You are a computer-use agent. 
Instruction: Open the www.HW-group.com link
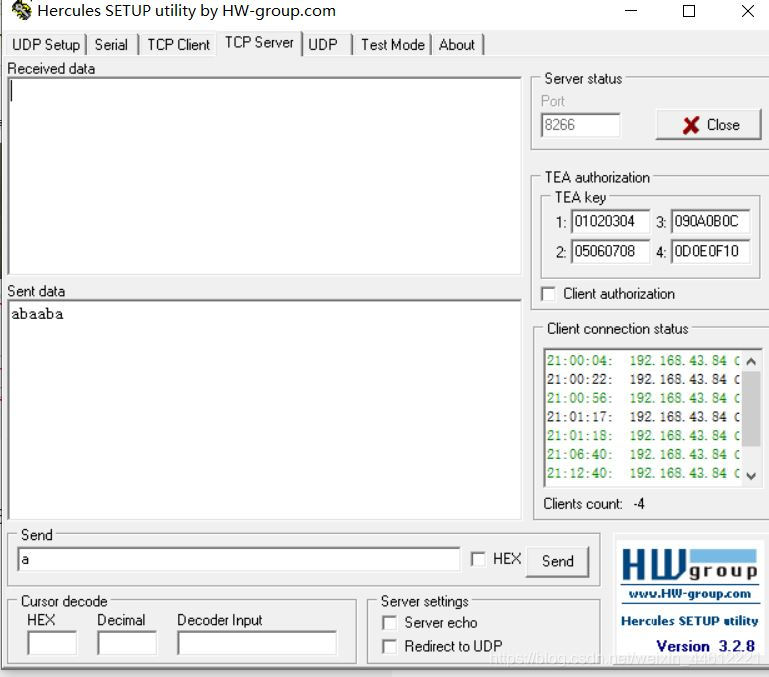point(690,594)
